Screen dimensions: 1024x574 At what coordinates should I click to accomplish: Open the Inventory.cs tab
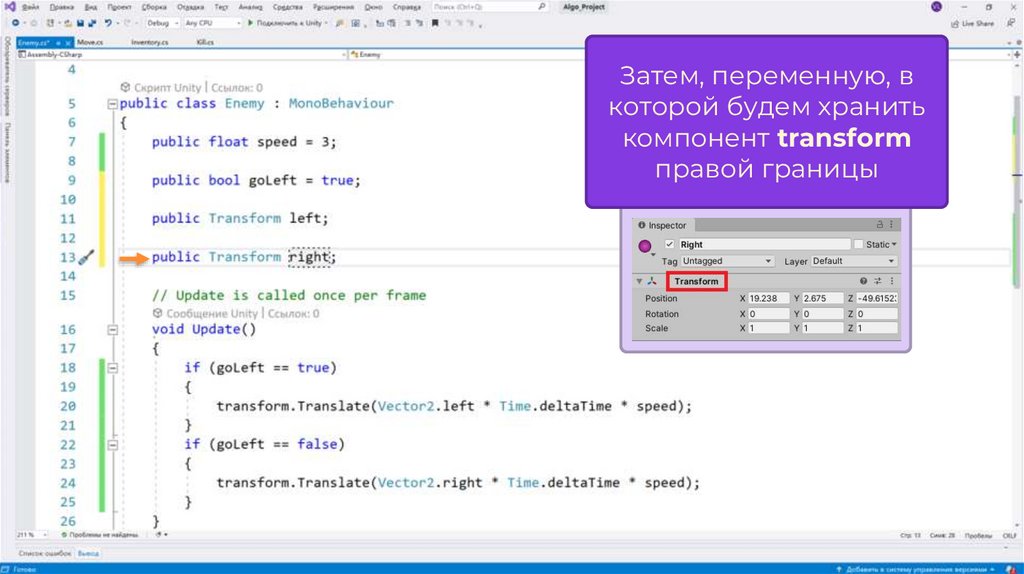pos(148,43)
